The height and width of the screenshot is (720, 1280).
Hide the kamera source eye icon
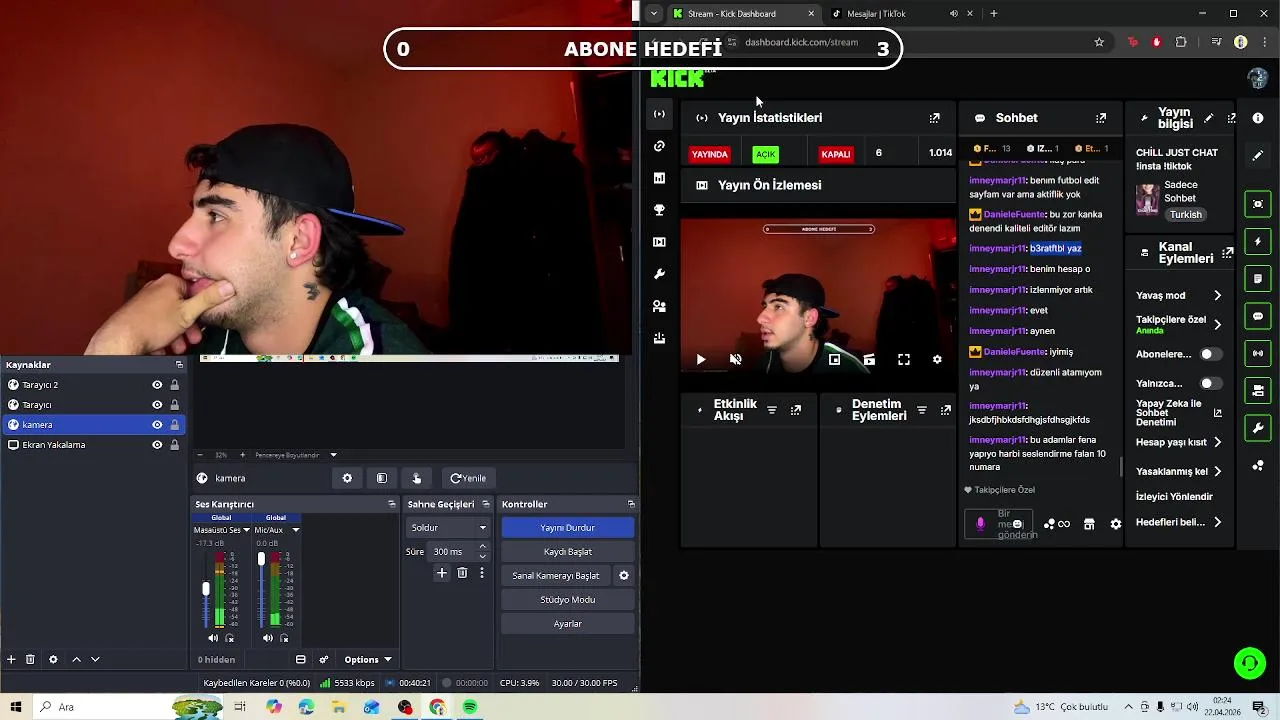(157, 425)
